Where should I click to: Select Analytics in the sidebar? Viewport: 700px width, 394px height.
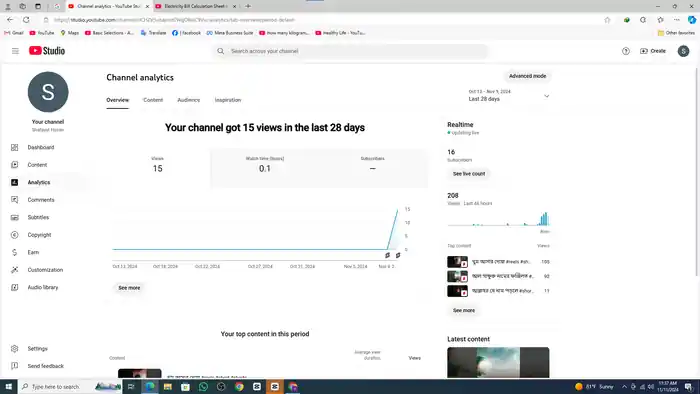click(39, 182)
